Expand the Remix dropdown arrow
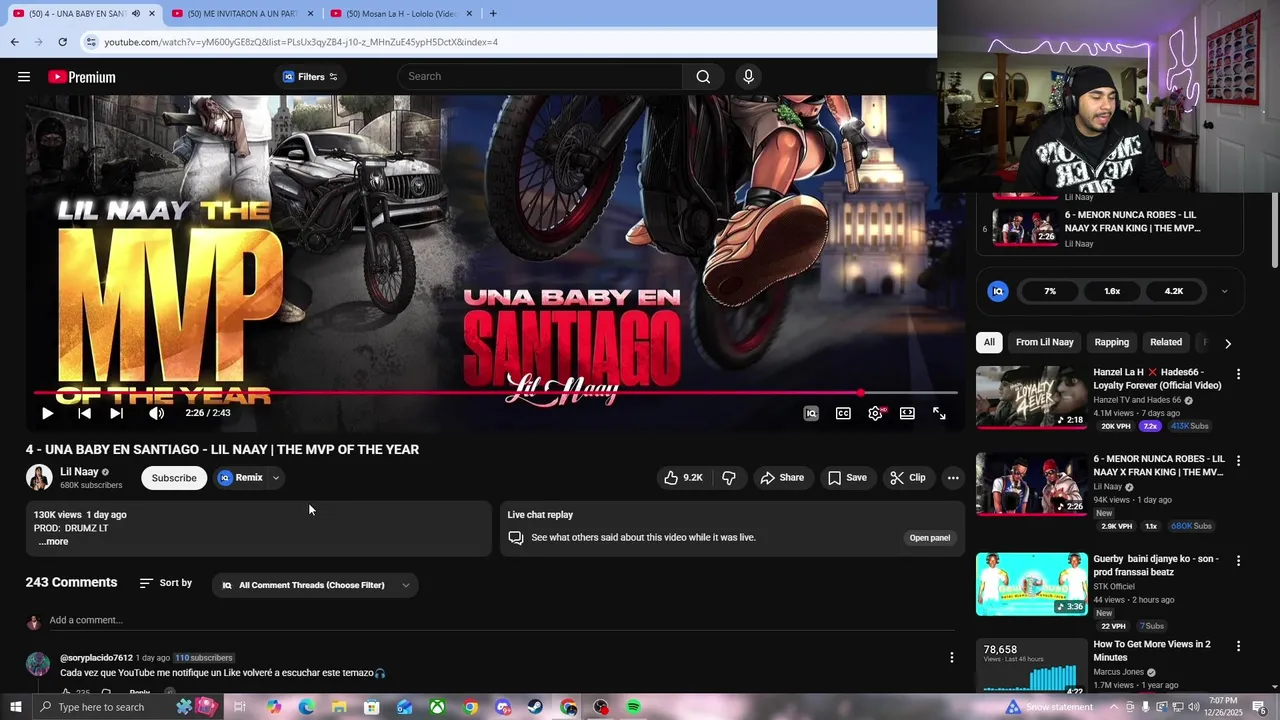 [276, 478]
